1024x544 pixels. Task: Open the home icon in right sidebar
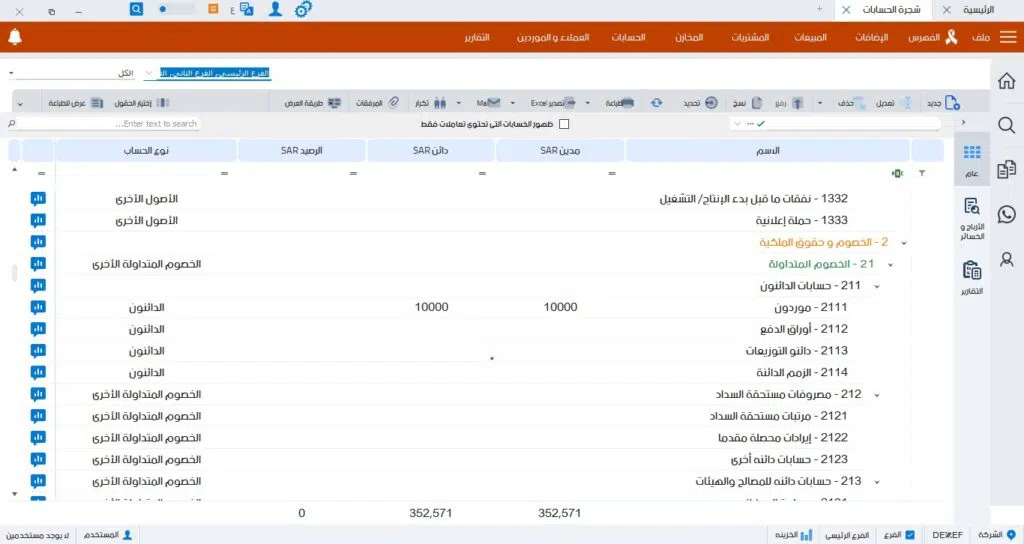pos(1006,81)
